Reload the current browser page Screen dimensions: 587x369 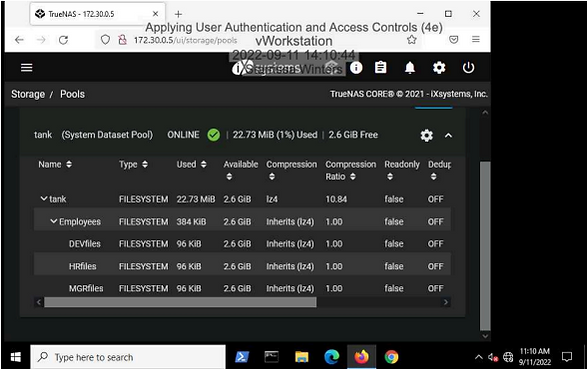[x=63, y=40]
